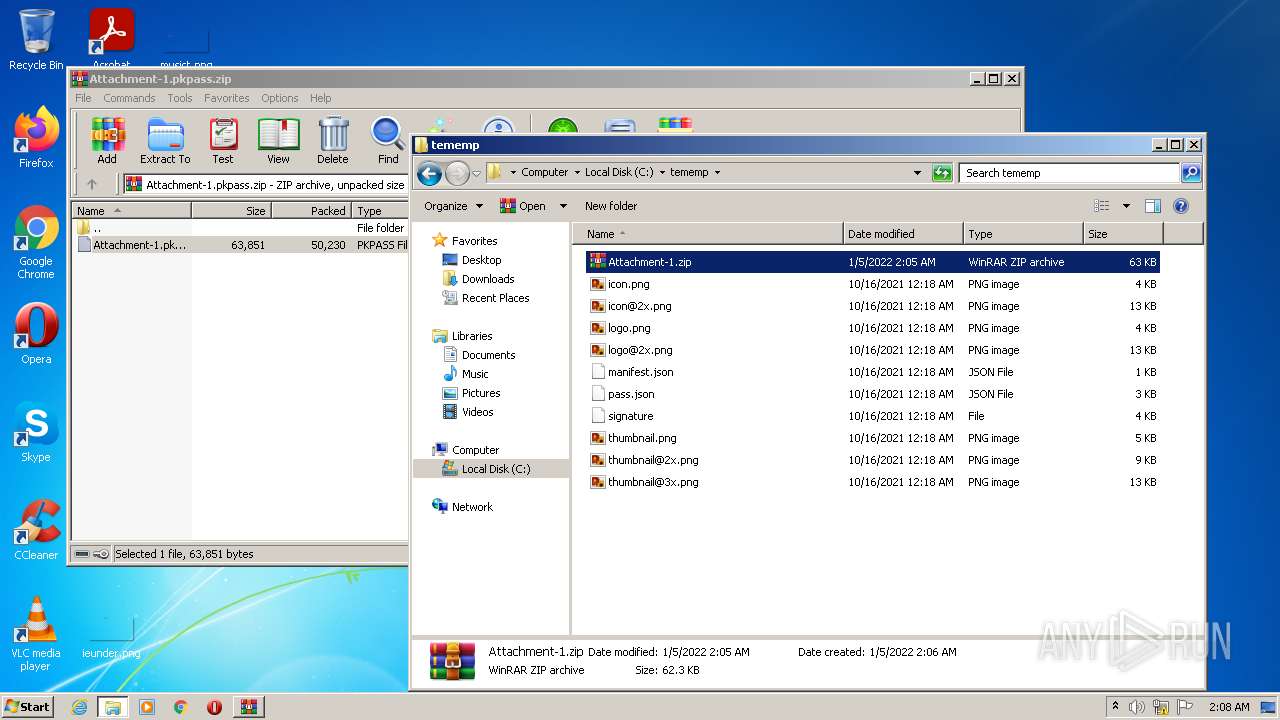Select Attachment-1.pk... row in WinRAR
Viewport: 1280px width, 720px height.
pos(240,245)
